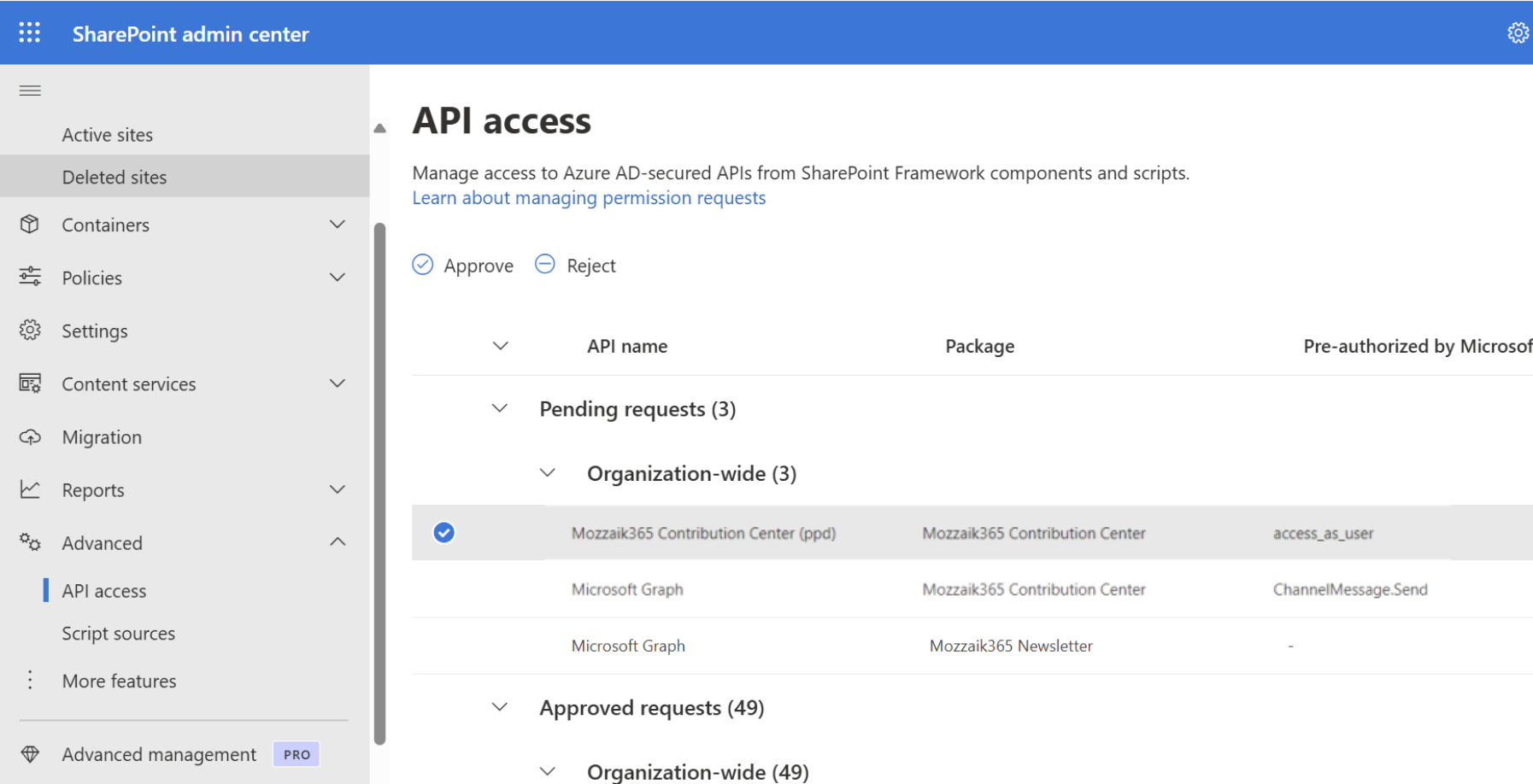Open the app launcher waffle icon

click(30, 33)
